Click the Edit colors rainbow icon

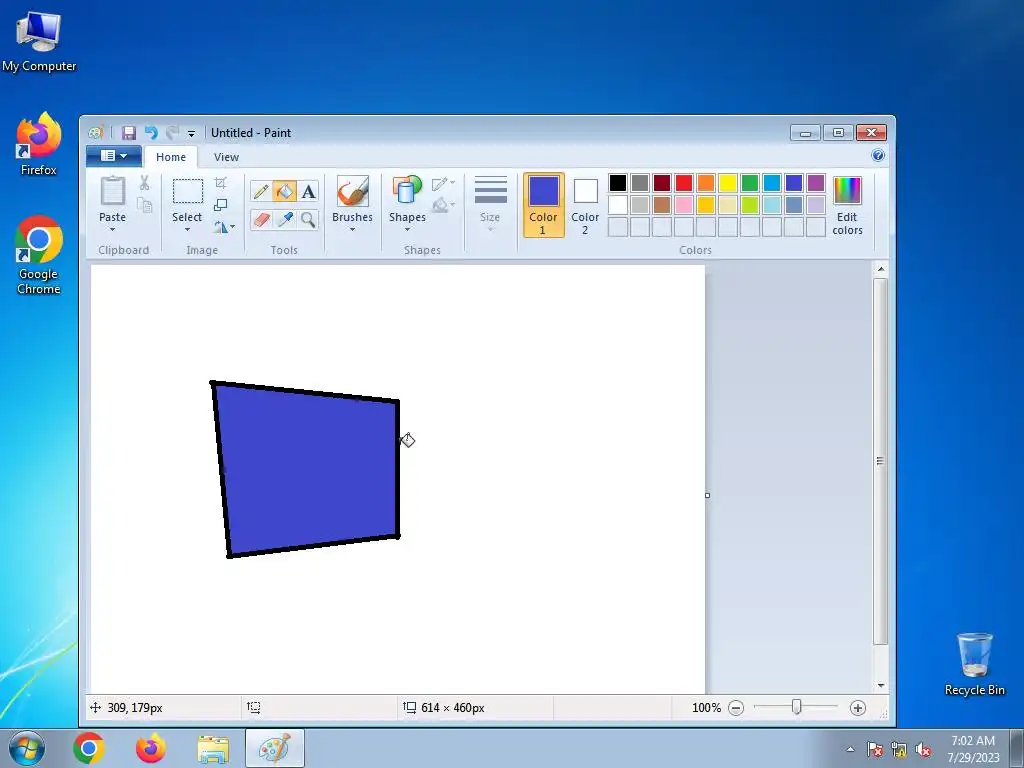[x=847, y=191]
